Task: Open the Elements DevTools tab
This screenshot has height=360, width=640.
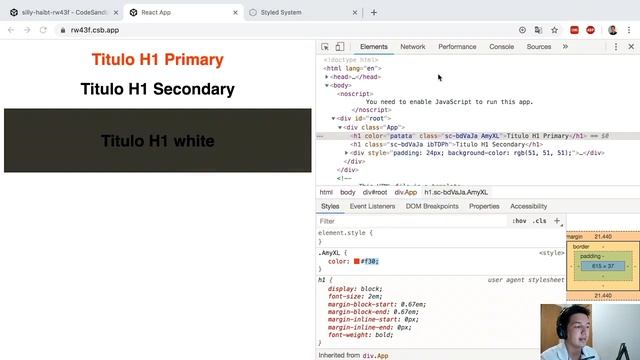Action: (373, 47)
